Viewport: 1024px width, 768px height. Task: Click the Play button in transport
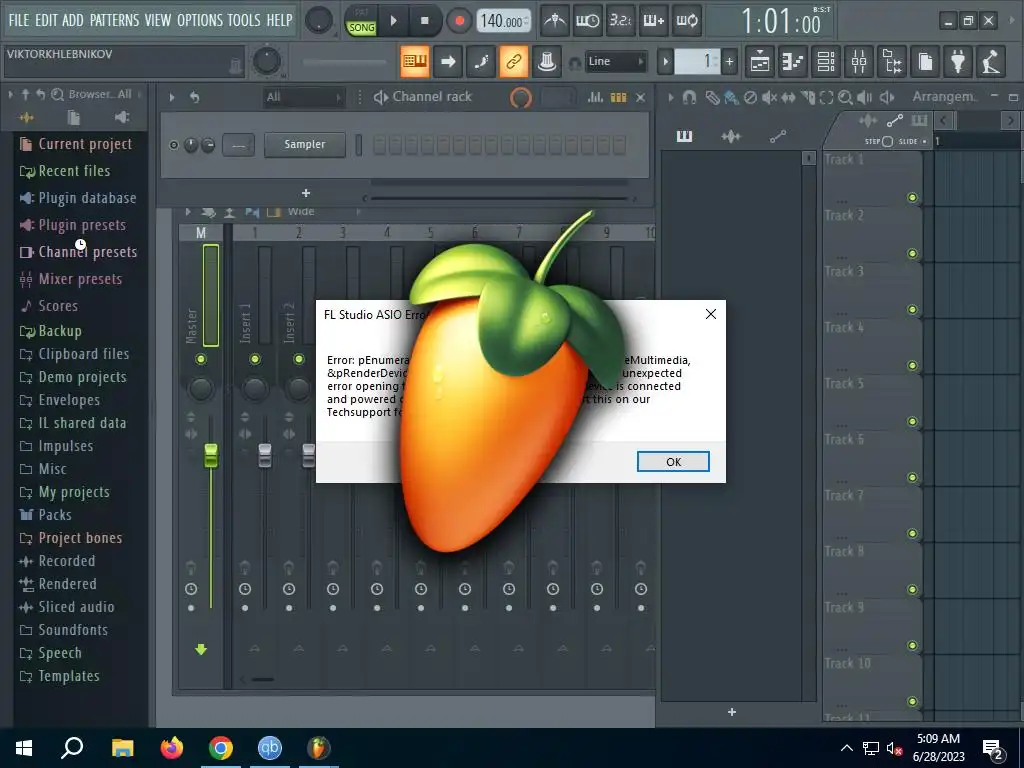[393, 21]
